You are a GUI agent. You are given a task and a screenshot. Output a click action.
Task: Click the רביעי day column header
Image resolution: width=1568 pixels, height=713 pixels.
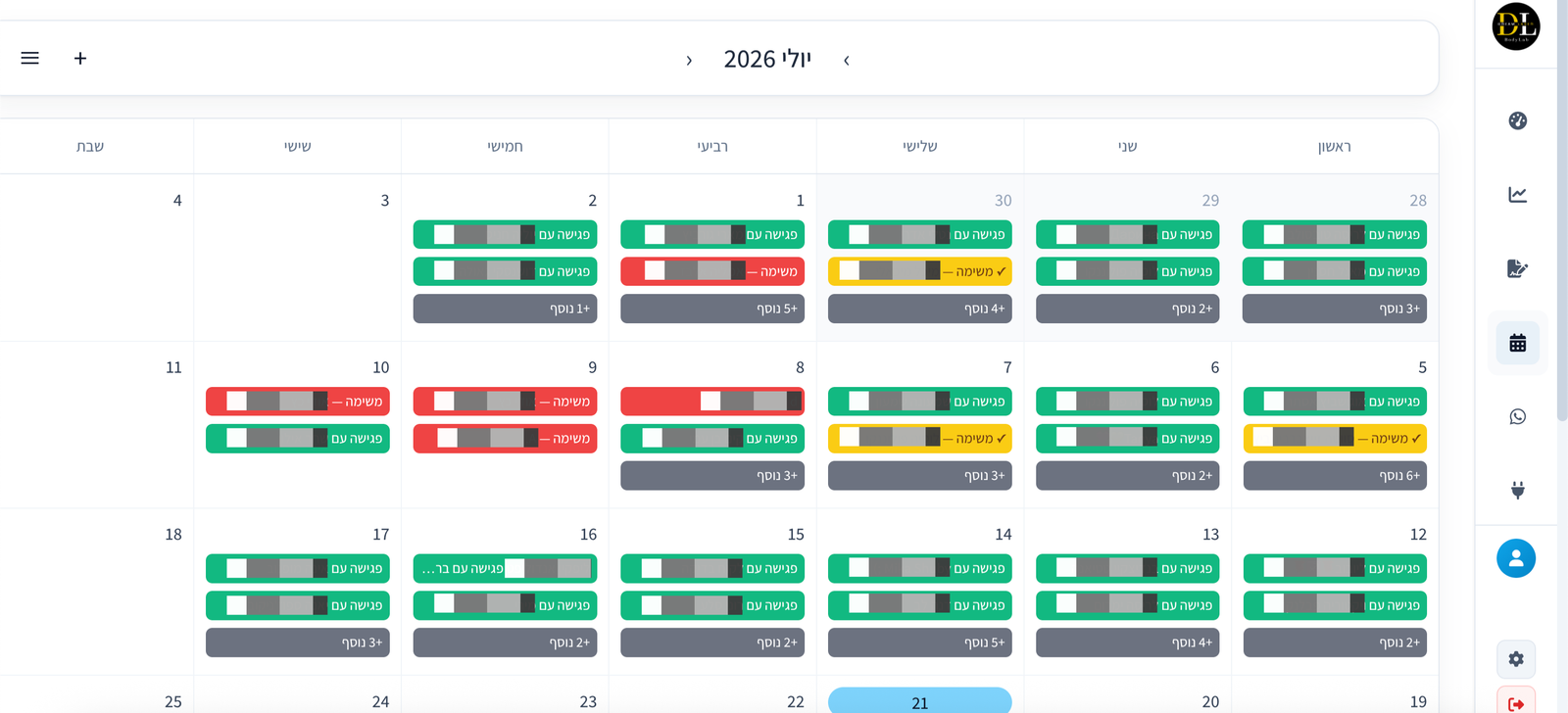click(712, 147)
